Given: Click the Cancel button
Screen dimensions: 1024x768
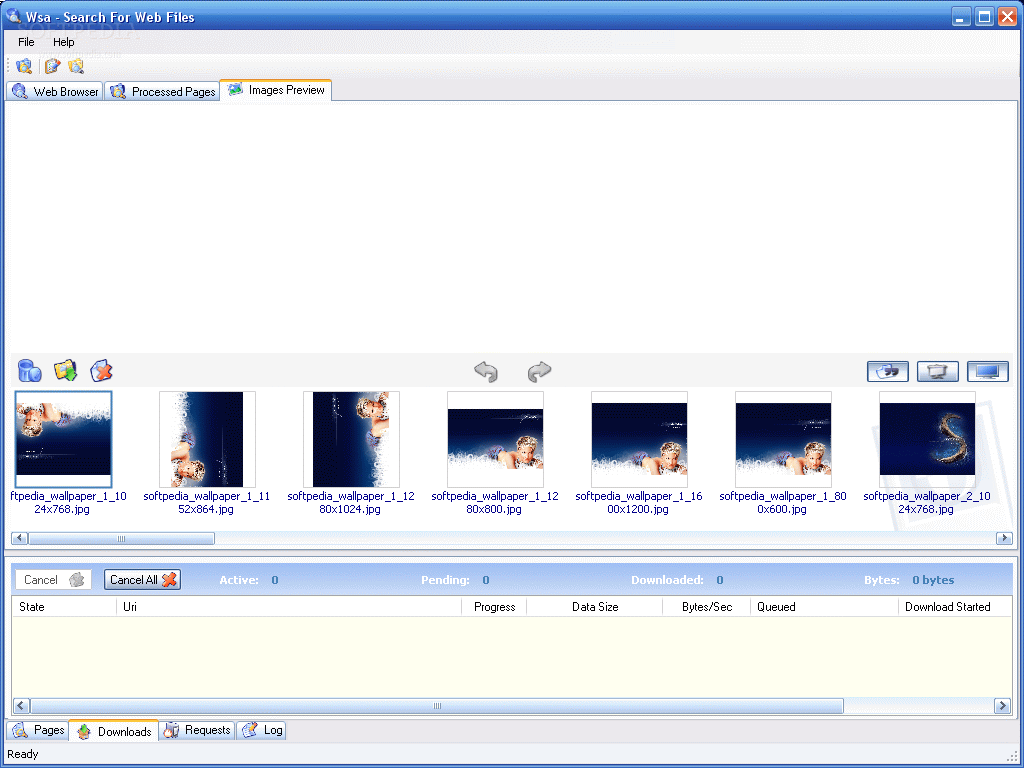Looking at the screenshot, I should point(54,580).
